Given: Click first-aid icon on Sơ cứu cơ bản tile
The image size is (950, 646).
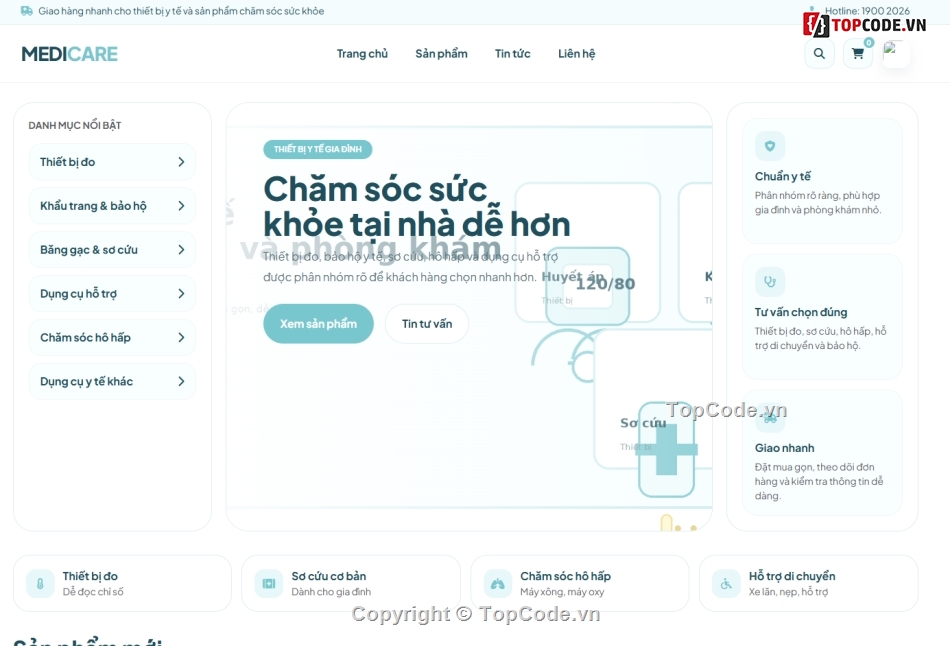Looking at the screenshot, I should pyautogui.click(x=268, y=584).
